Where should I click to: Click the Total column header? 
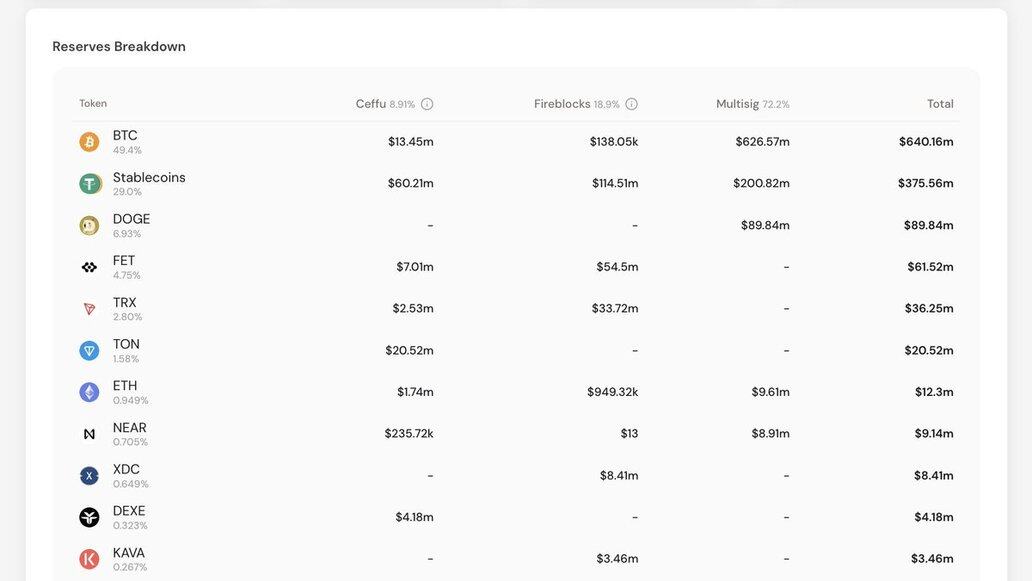[940, 104]
